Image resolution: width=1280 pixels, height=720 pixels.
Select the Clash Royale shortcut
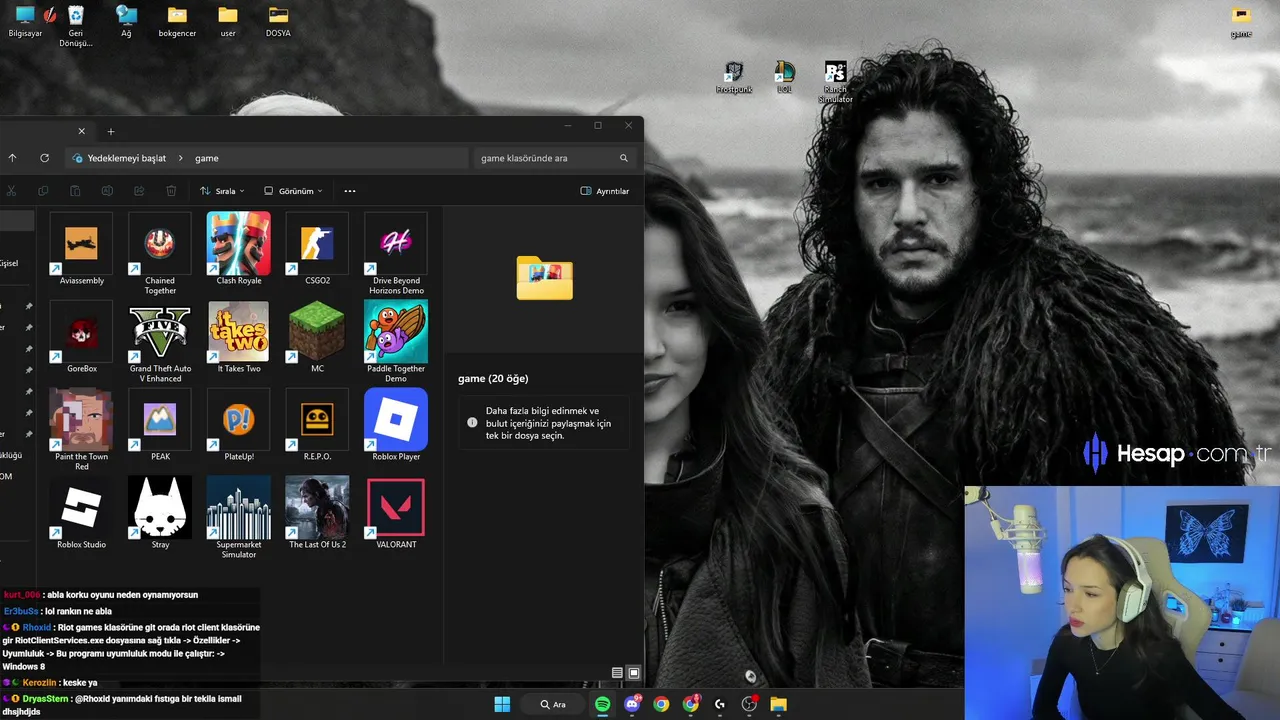(239, 249)
